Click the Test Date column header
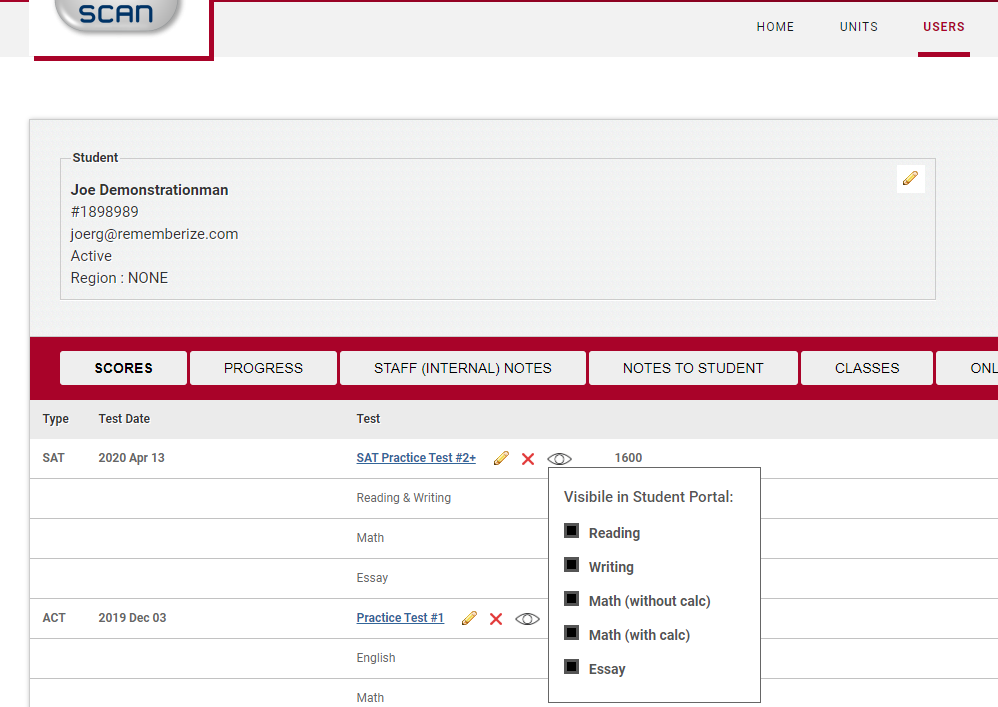Screen dimensions: 998x707 click(x=124, y=419)
